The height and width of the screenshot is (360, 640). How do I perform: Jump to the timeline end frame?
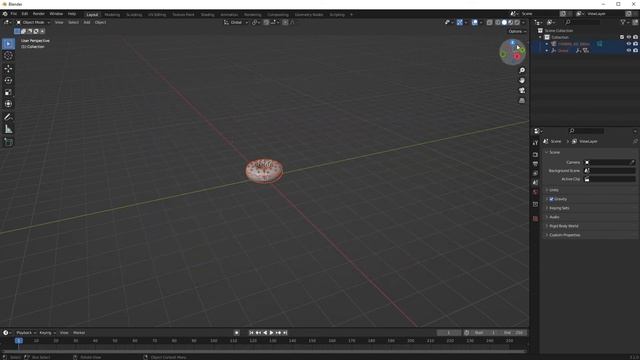pyautogui.click(x=285, y=333)
